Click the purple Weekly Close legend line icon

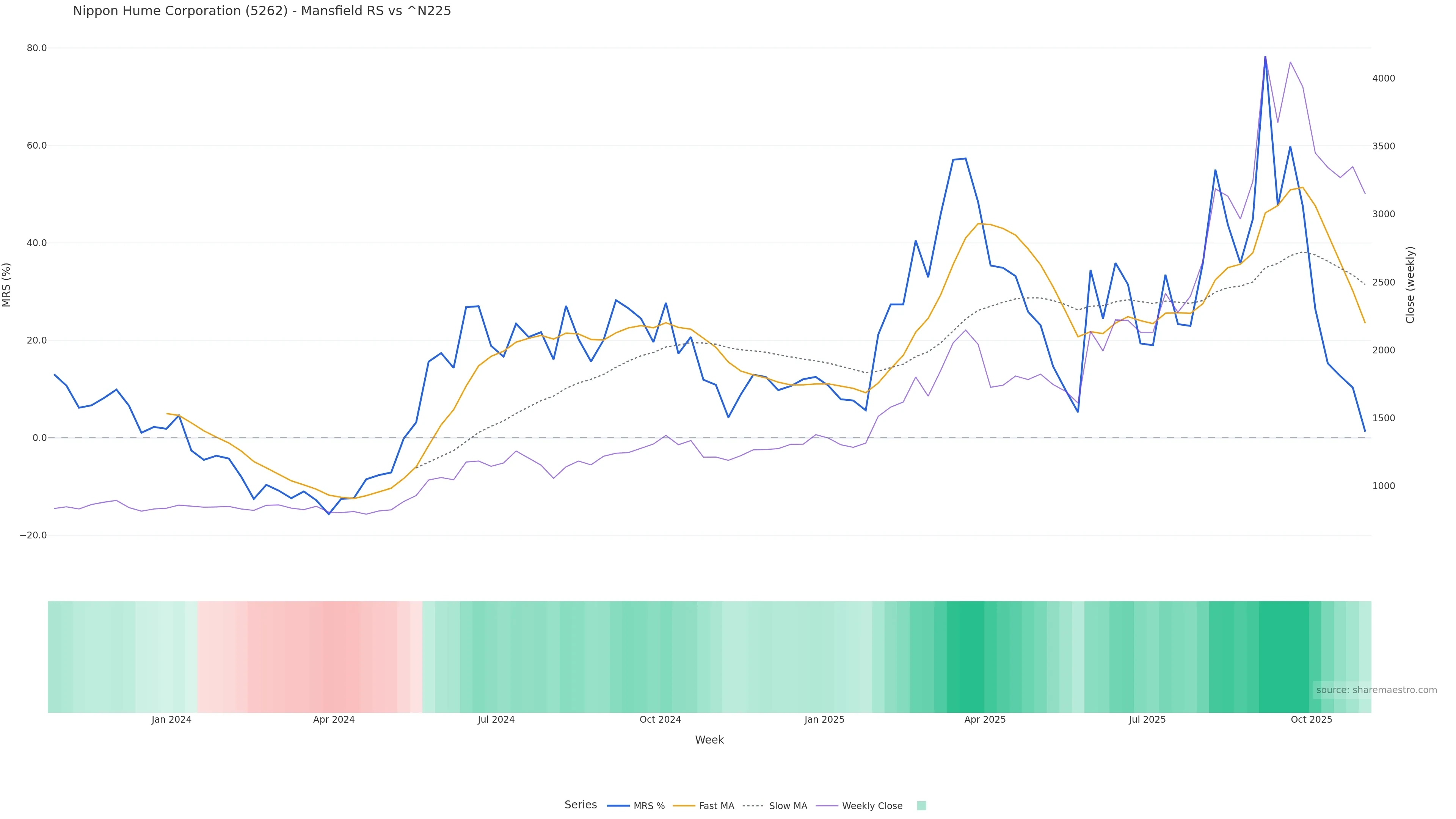click(827, 806)
